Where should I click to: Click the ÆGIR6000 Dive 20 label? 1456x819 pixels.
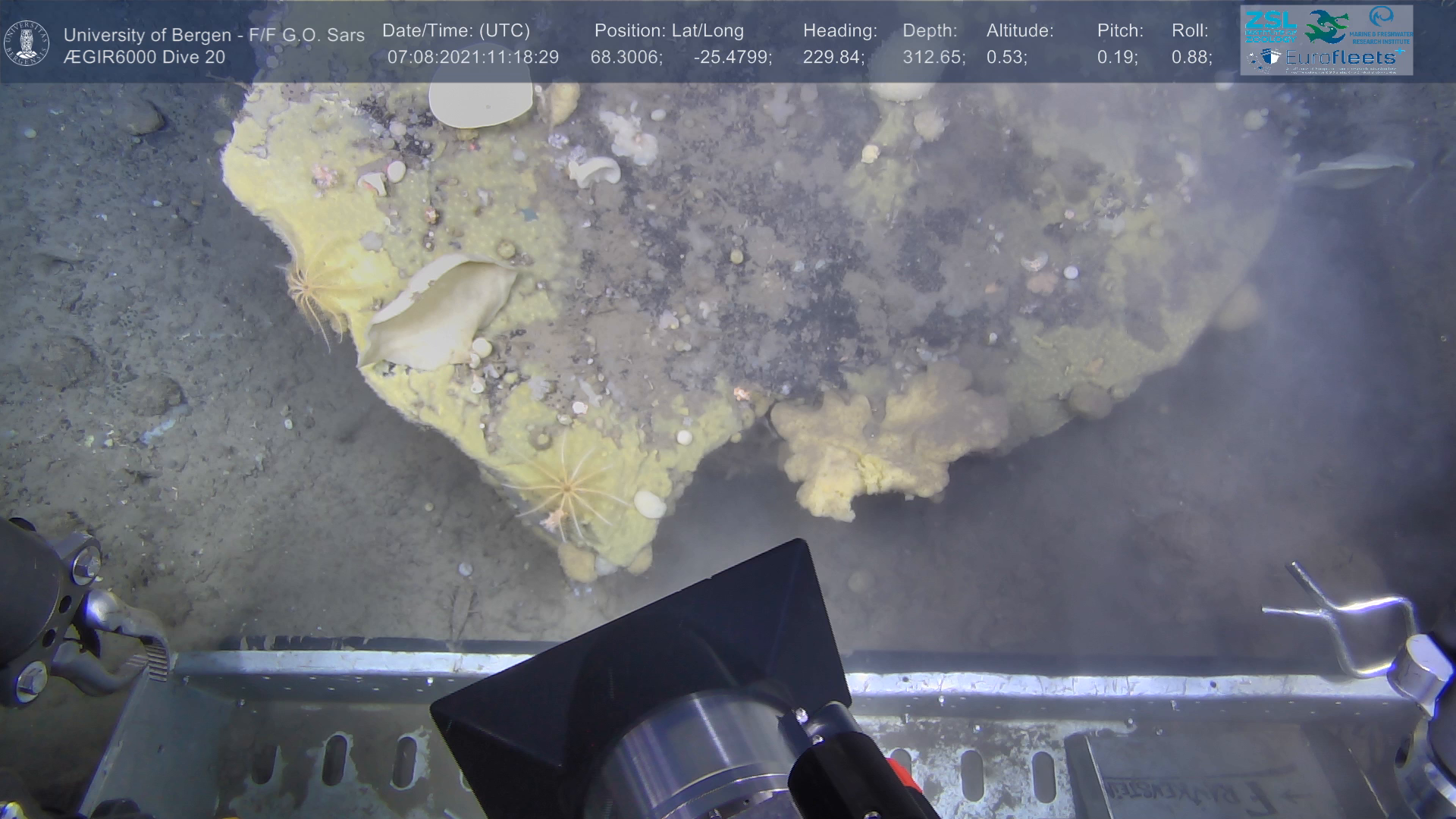coord(144,58)
